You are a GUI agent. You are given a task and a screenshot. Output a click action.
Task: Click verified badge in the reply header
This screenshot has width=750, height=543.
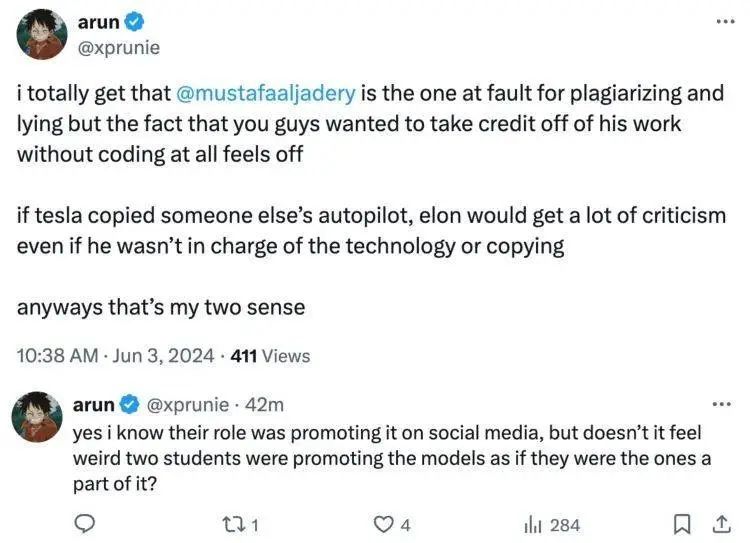tap(129, 405)
